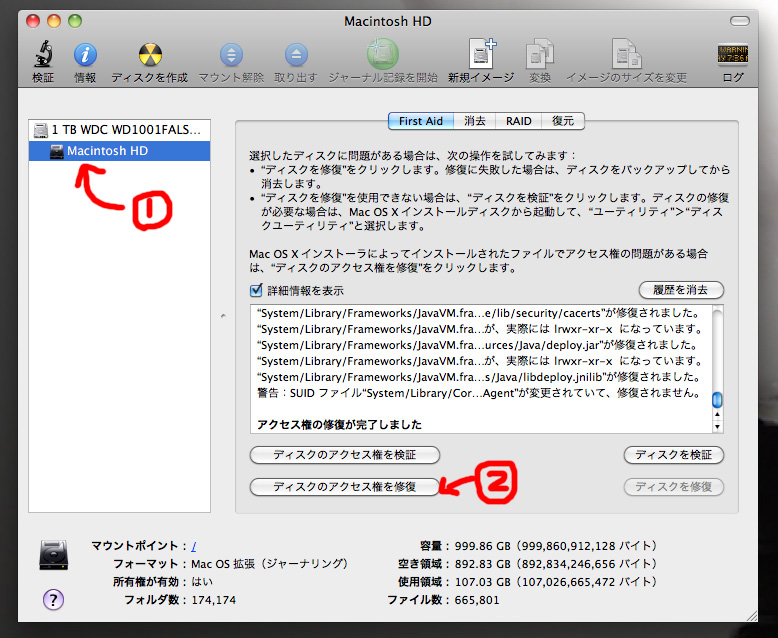Click the hard drive icon beside volume info
This screenshot has height=638, width=778.
pos(54,555)
